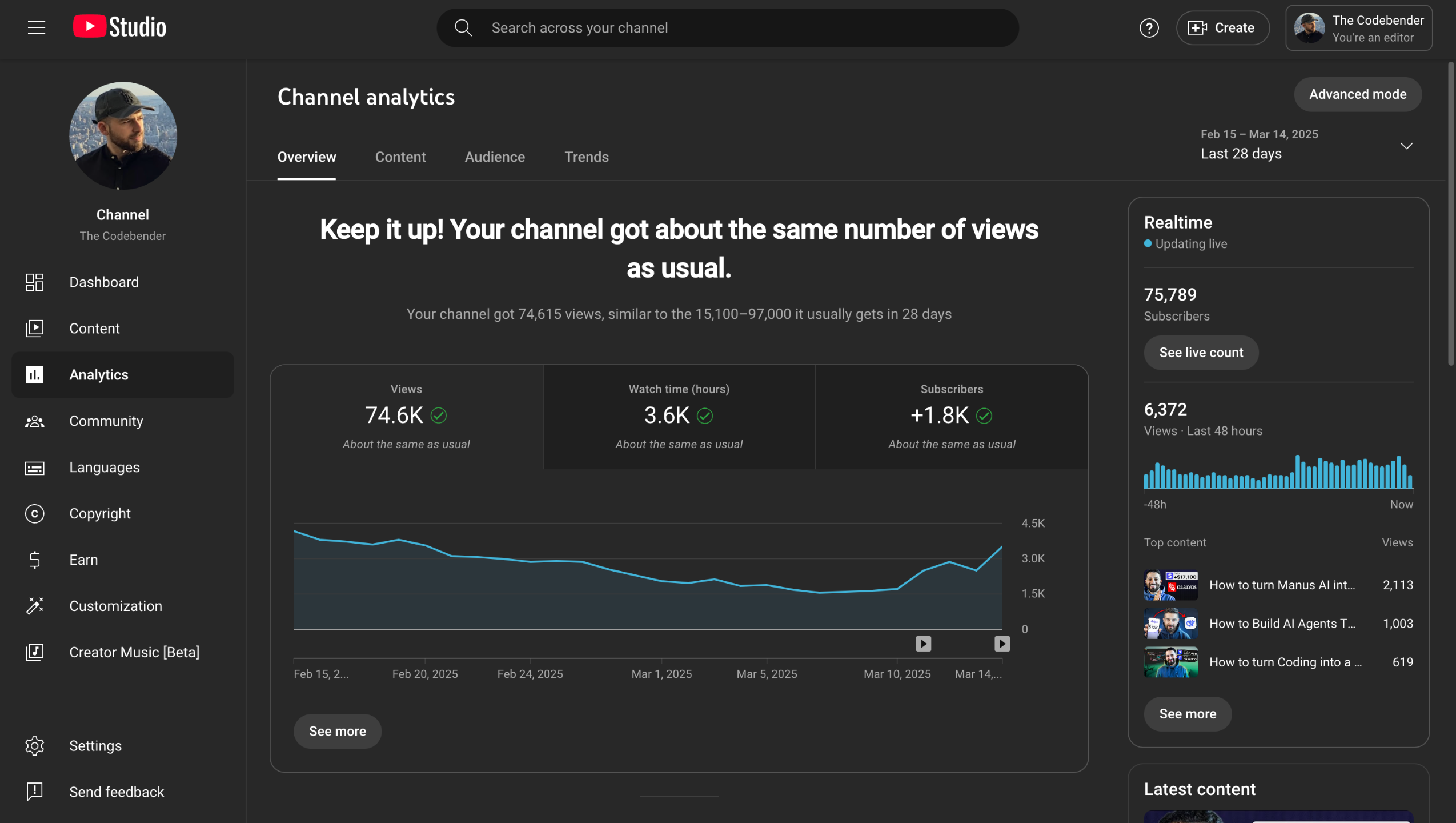Open the Earn dollar icon section
This screenshot has height=823, width=1456.
pyautogui.click(x=34, y=560)
